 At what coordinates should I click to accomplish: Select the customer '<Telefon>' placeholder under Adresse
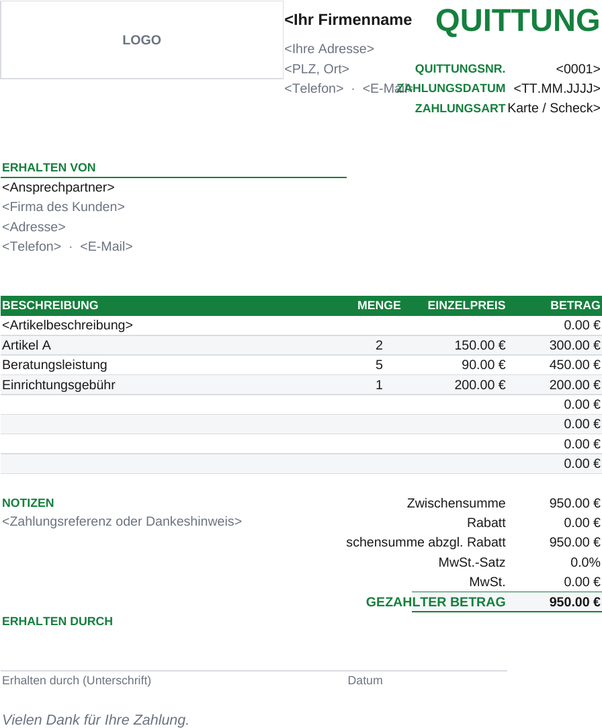click(x=32, y=247)
